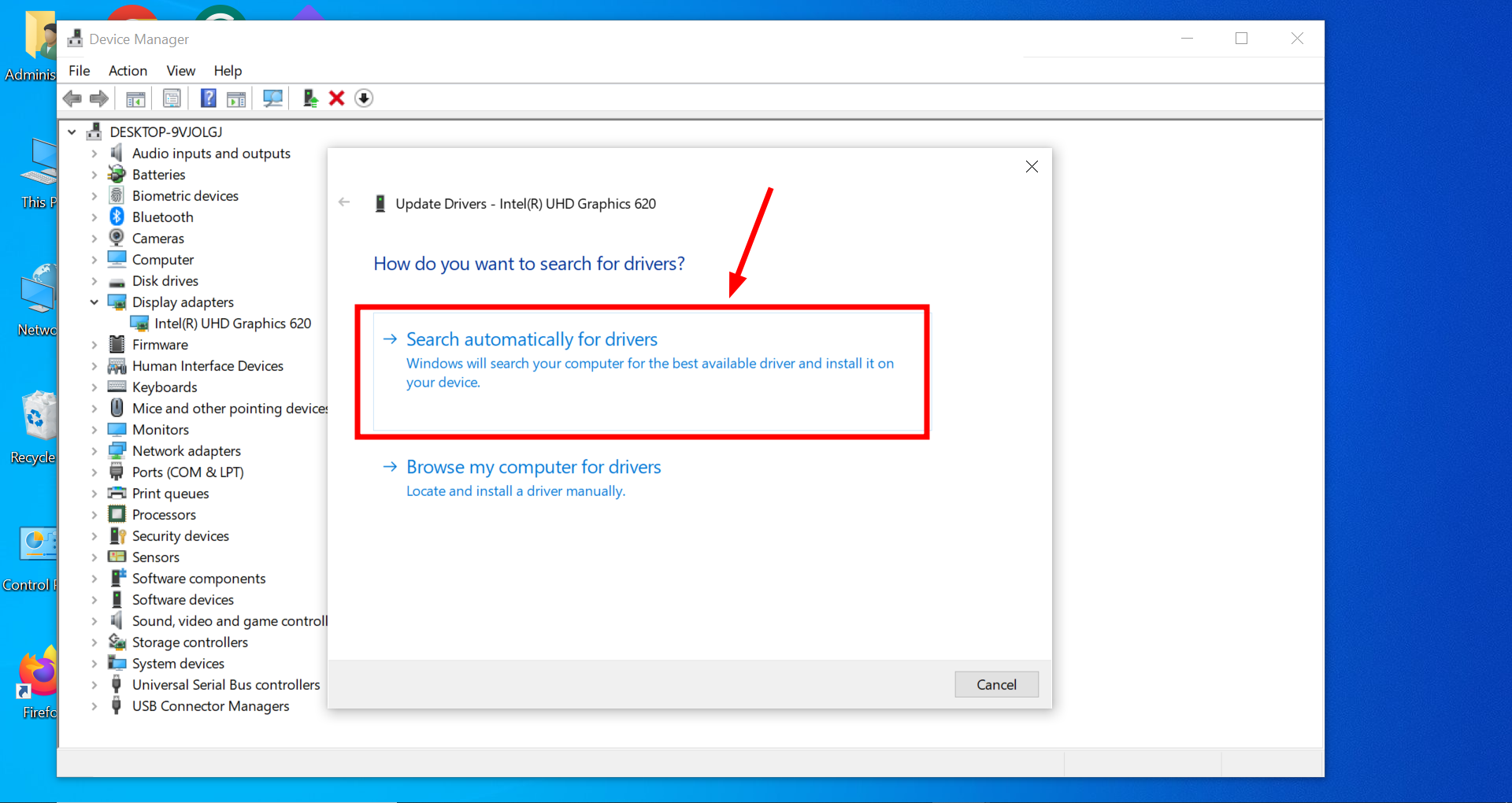Image resolution: width=1512 pixels, height=803 pixels.
Task: Select Search automatically for drivers
Action: [x=532, y=339]
